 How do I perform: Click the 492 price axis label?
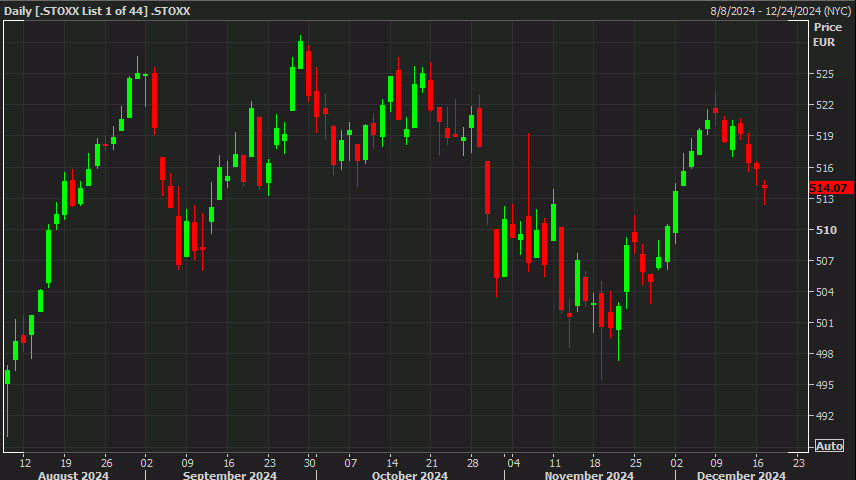pos(824,416)
